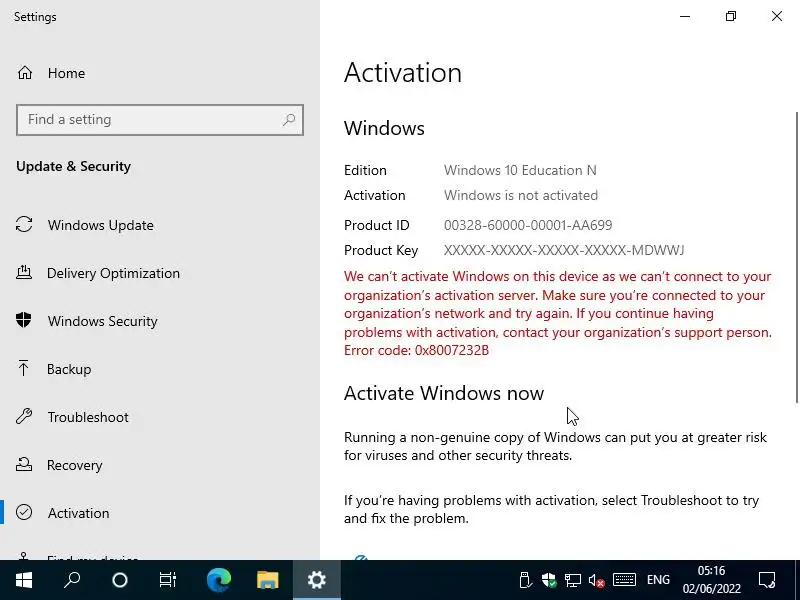Click the Delivery Optimization icon
Viewport: 800px width, 600px height.
pyautogui.click(x=24, y=272)
